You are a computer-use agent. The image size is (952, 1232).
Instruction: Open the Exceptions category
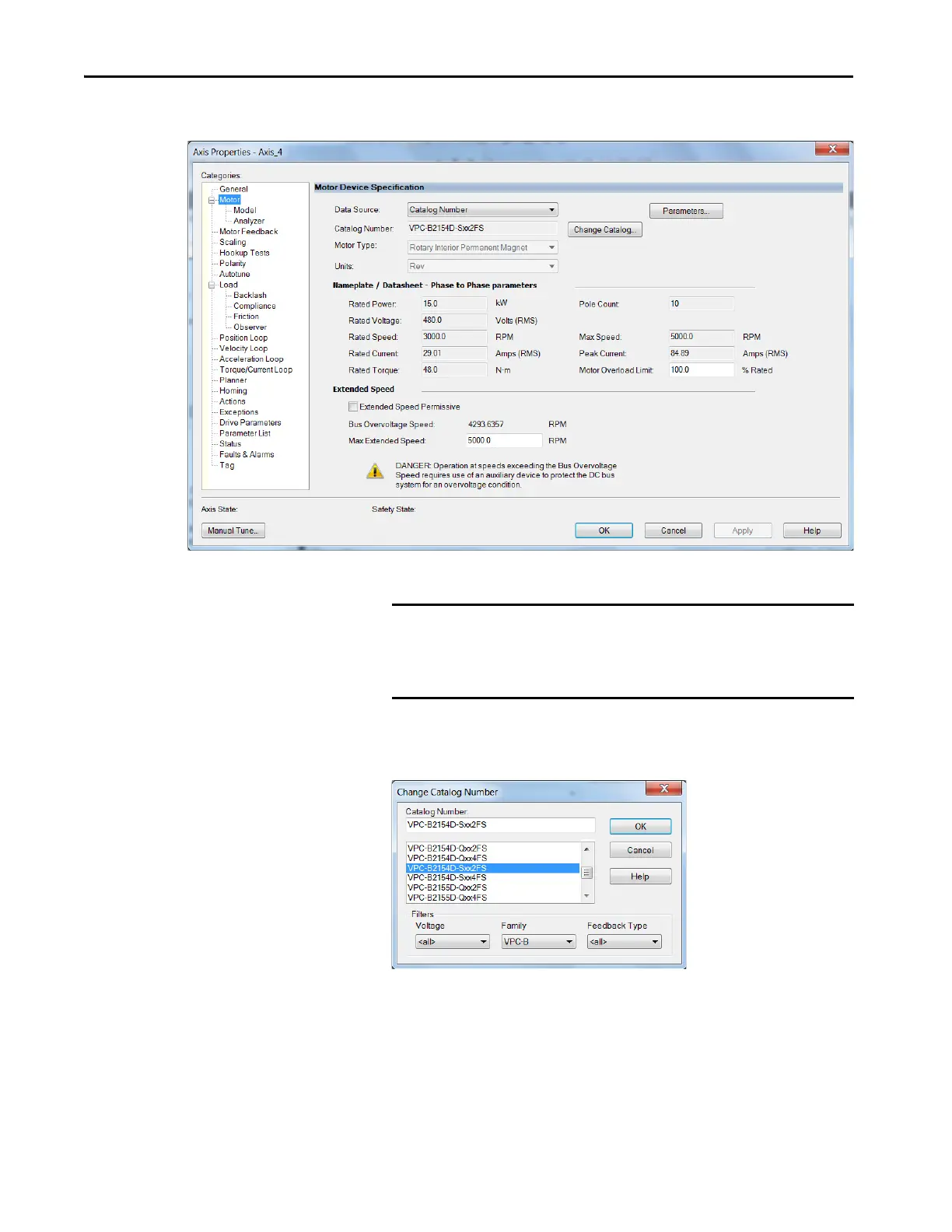pyautogui.click(x=238, y=412)
